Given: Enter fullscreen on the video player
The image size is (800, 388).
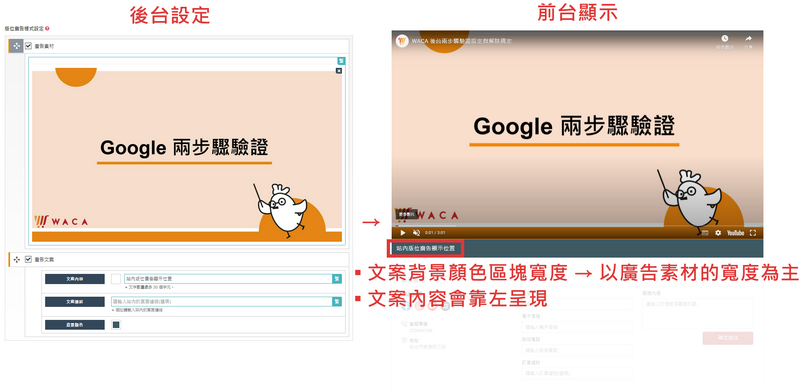Looking at the screenshot, I should click(x=753, y=233).
